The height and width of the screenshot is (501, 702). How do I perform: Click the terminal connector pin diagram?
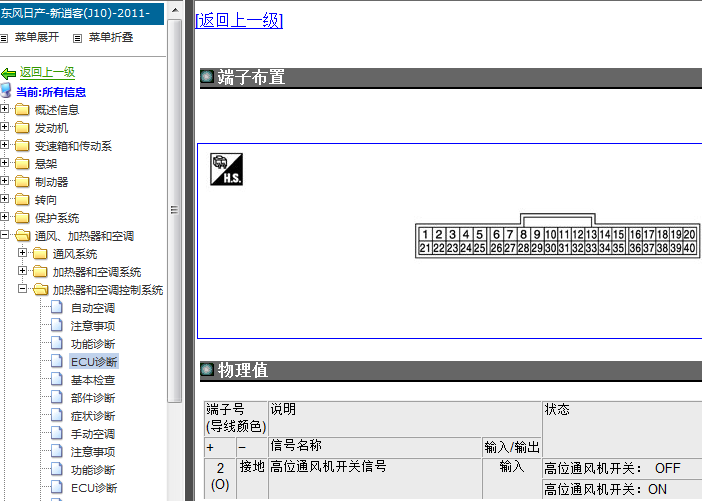point(557,236)
